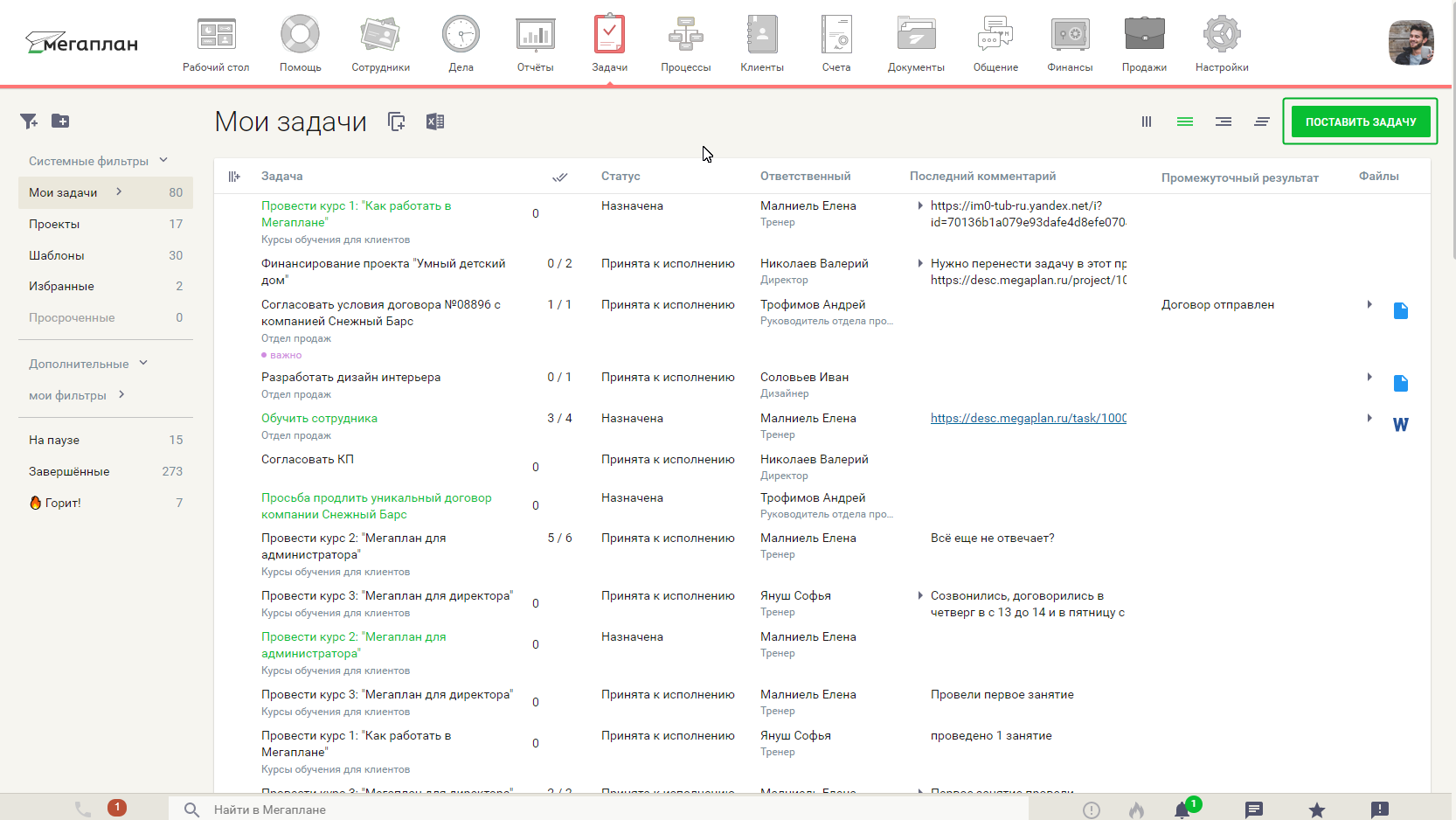Open the chat messages icon in bottom bar
The height and width of the screenshot is (820, 1456).
pos(1254,810)
